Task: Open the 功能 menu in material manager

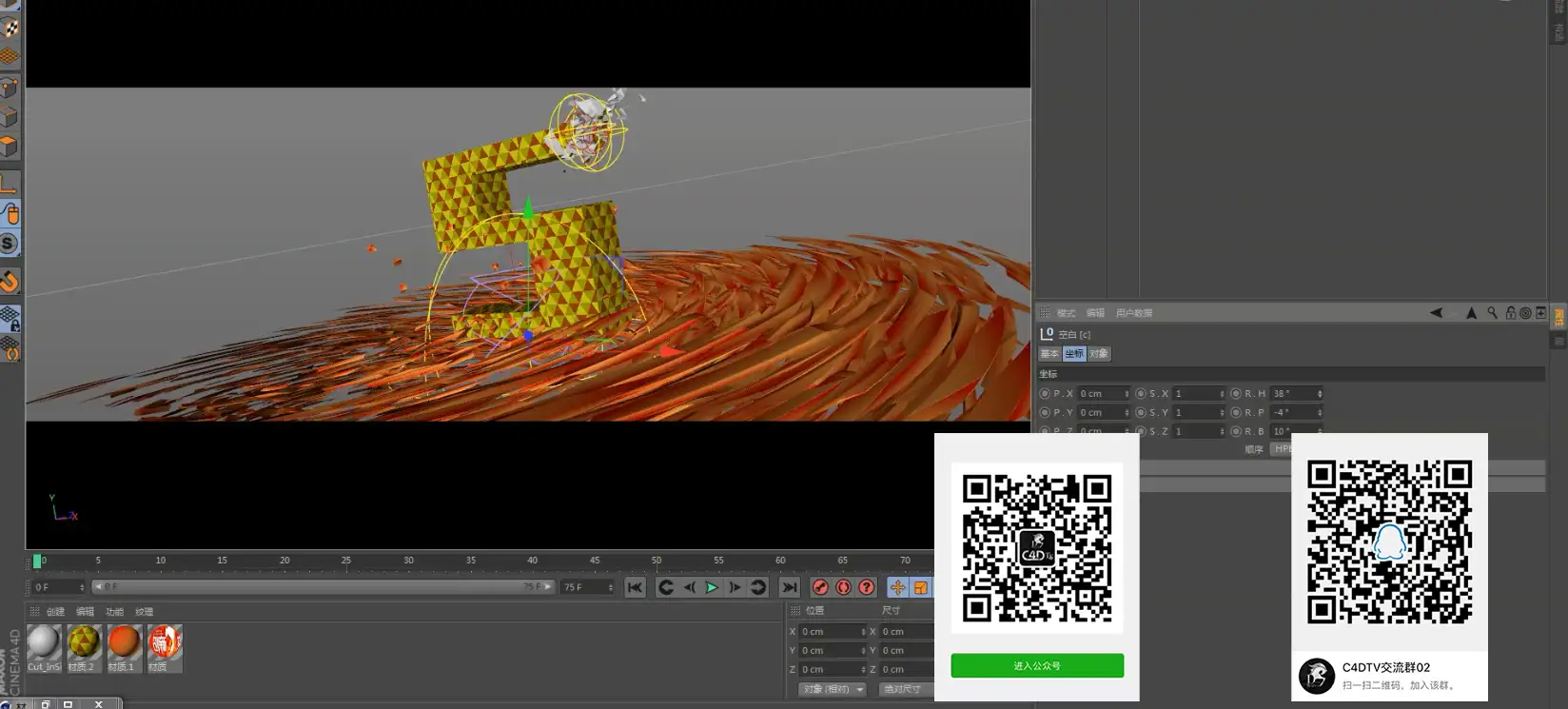Action: click(x=115, y=612)
